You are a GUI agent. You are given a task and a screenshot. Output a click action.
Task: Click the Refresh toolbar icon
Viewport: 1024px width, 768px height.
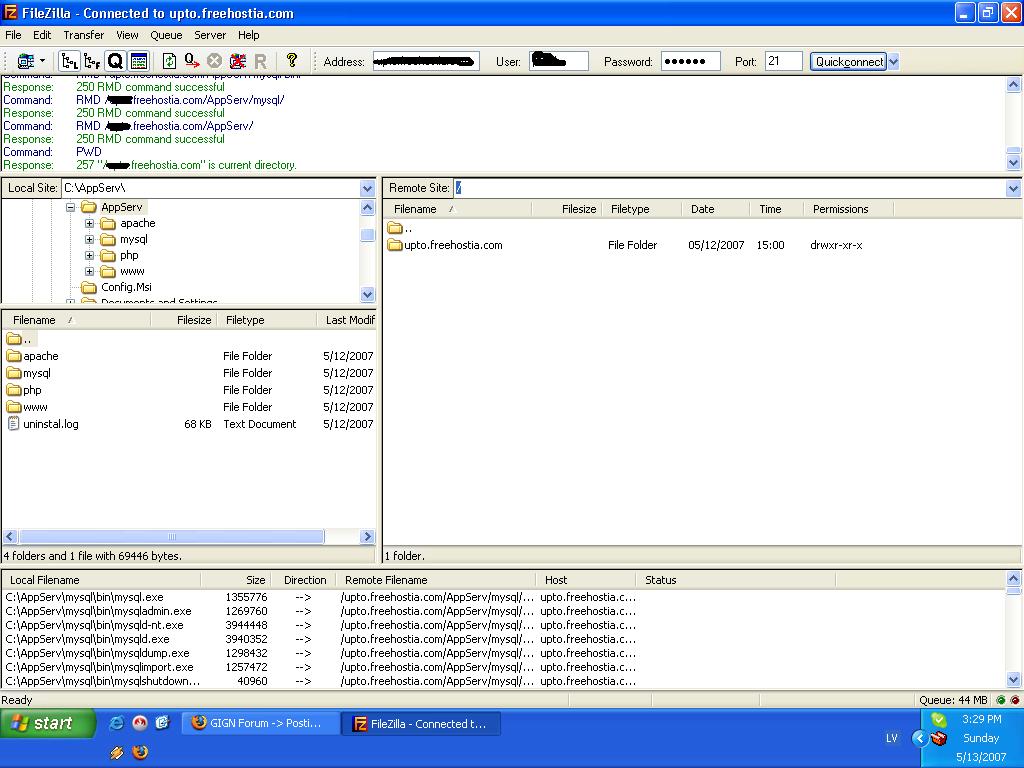click(x=169, y=61)
